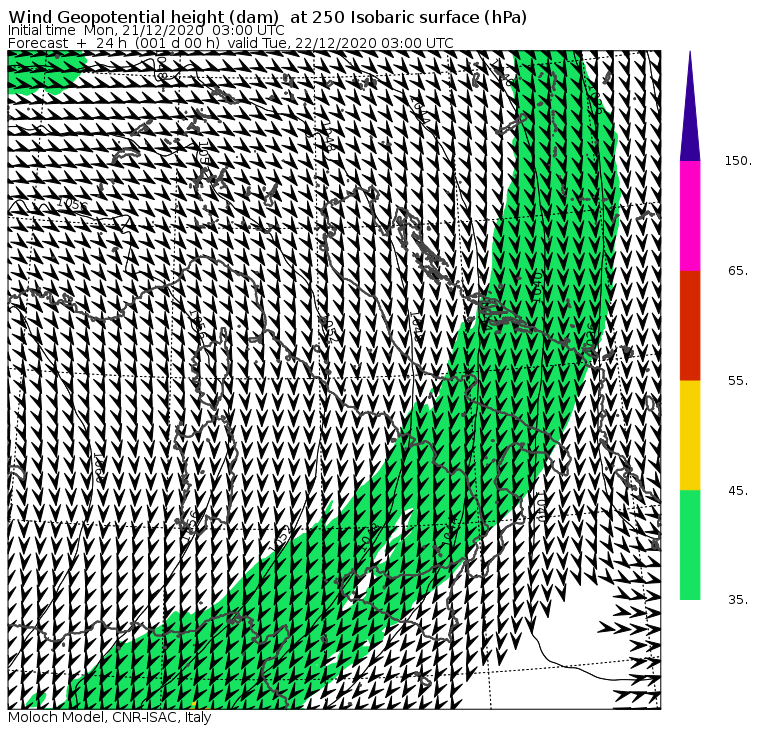Click the legend value label 150.
The image size is (760, 731).
tap(738, 161)
